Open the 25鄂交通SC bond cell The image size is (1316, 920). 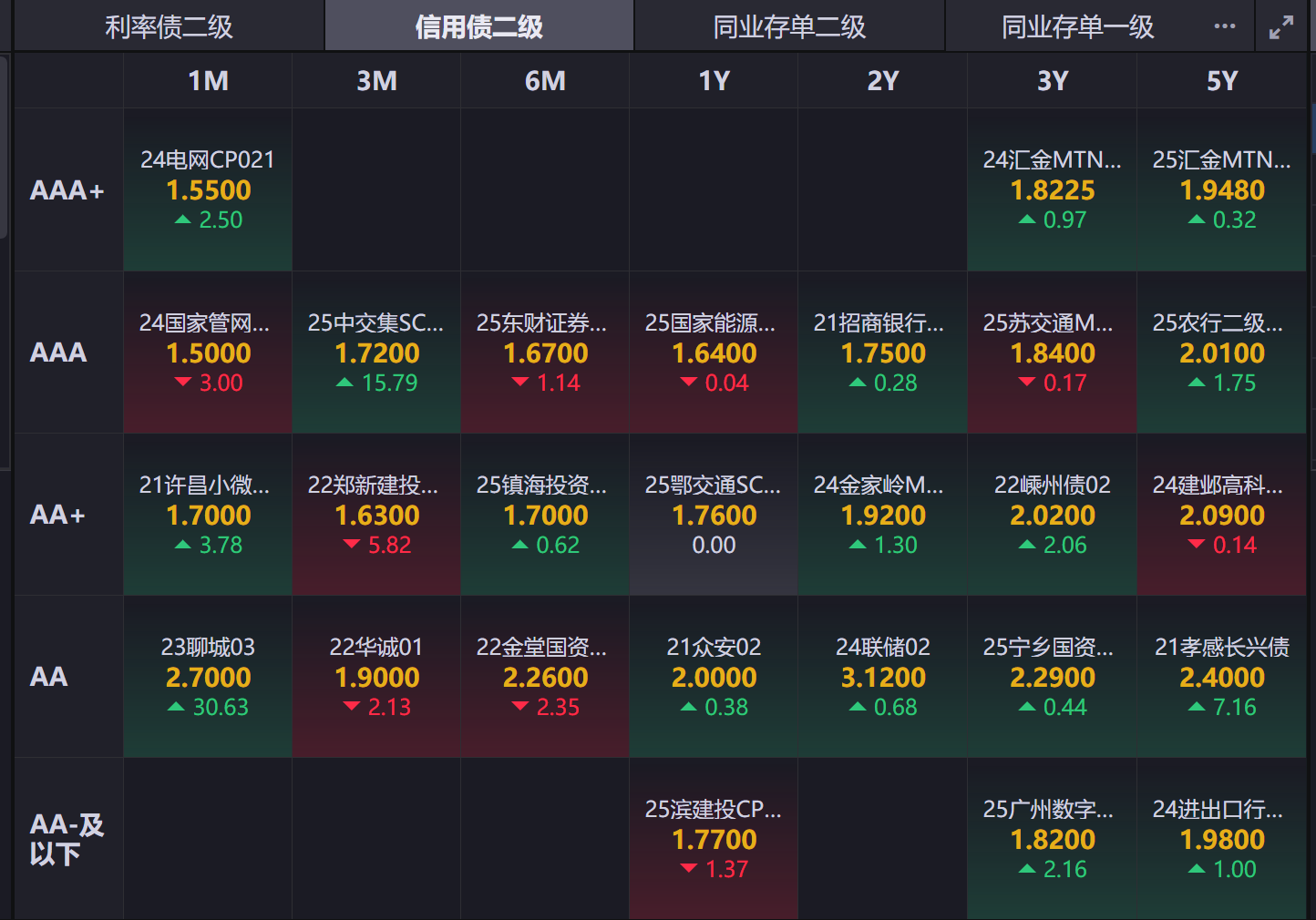coord(714,515)
